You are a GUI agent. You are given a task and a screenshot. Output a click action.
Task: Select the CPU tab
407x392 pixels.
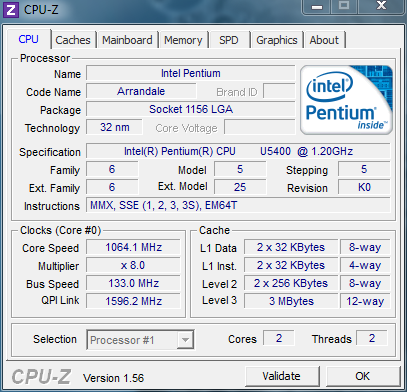[x=29, y=39]
